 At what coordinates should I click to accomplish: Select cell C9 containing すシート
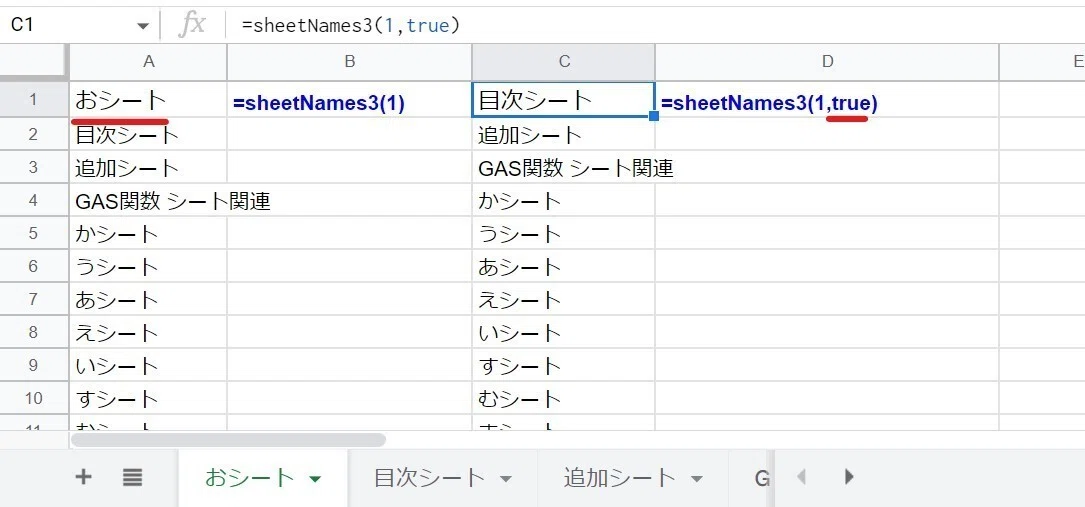pyautogui.click(x=563, y=365)
